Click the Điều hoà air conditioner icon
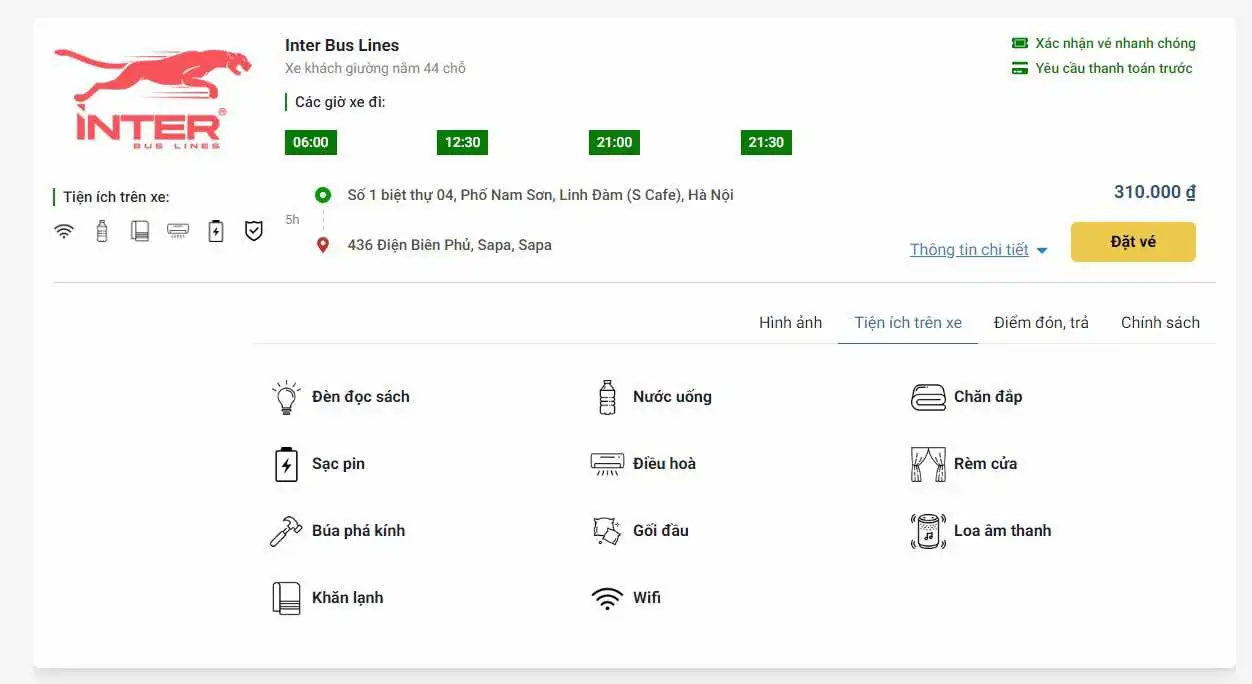1252x684 pixels. click(607, 464)
